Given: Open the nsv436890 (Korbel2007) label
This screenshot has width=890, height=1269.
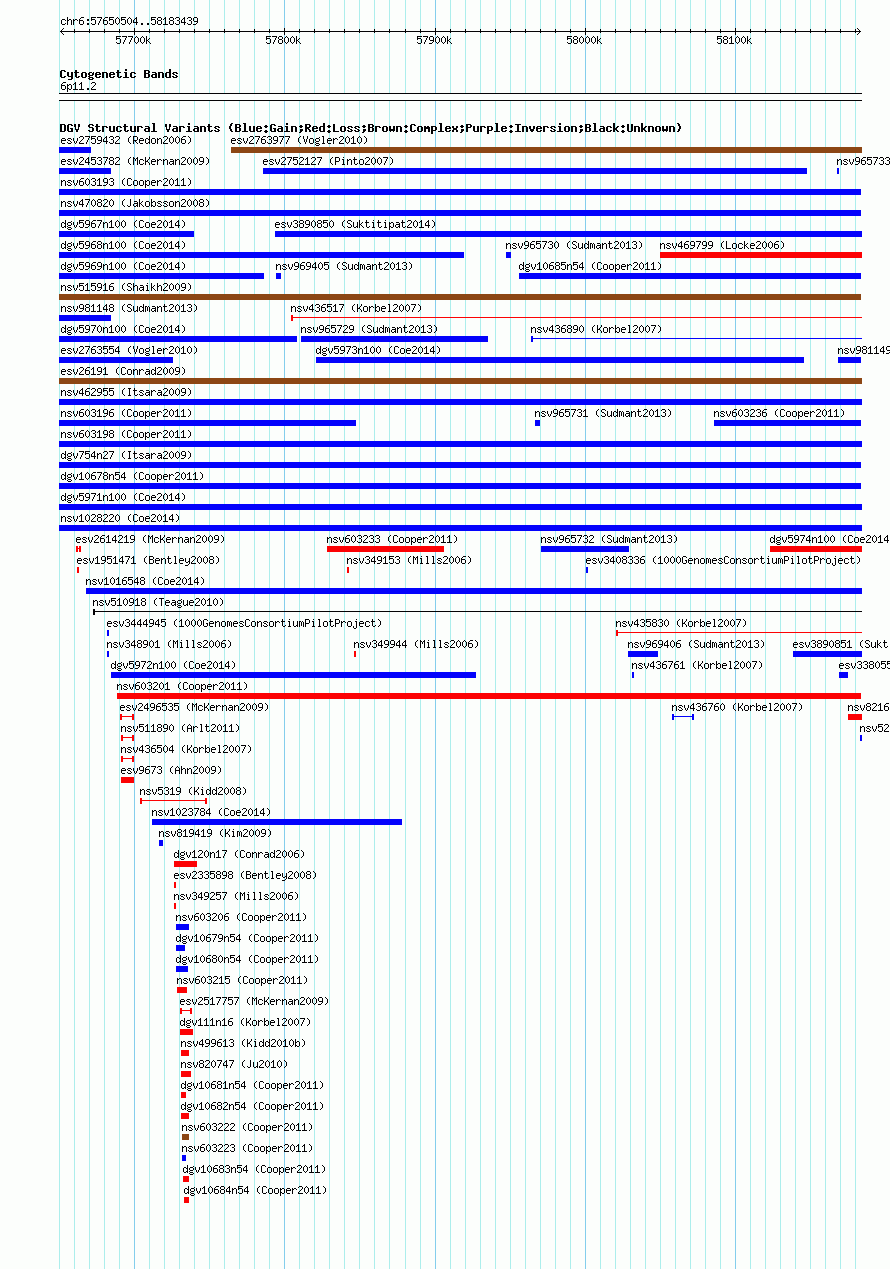Looking at the screenshot, I should (596, 329).
